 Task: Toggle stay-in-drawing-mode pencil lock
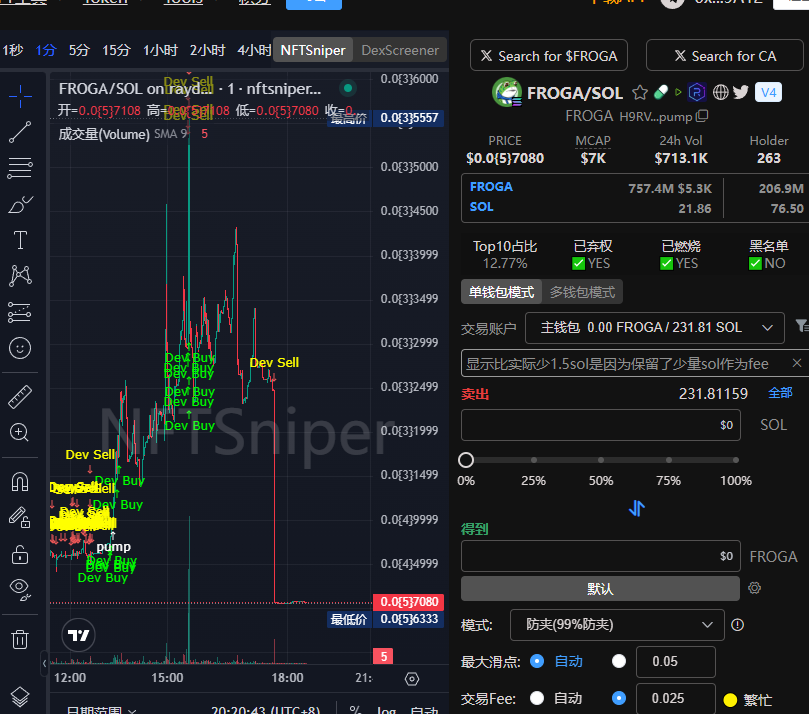pyautogui.click(x=20, y=517)
